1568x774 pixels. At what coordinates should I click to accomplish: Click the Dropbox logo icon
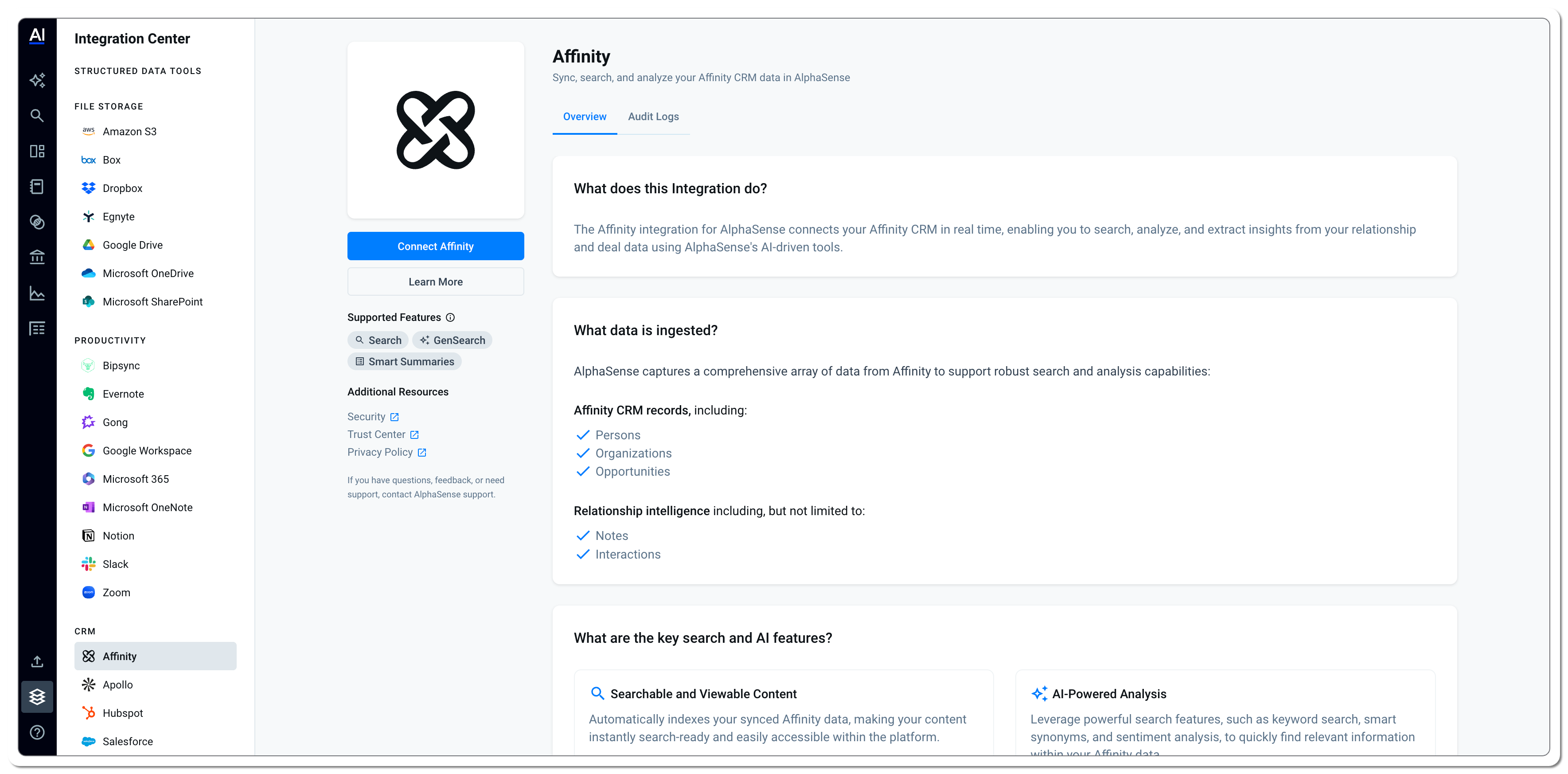point(88,188)
